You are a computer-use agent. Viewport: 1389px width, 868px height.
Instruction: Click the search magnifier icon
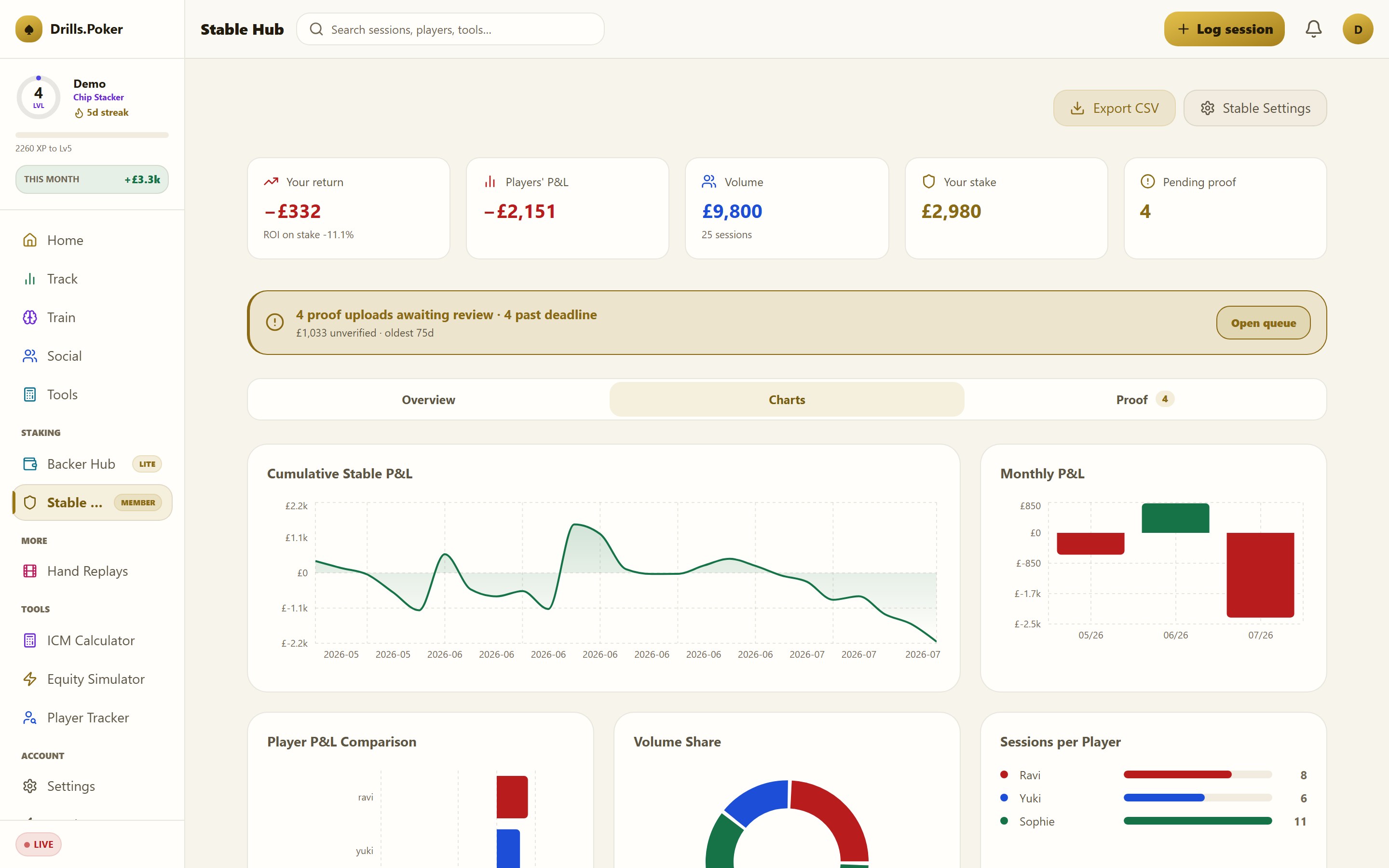tap(316, 29)
